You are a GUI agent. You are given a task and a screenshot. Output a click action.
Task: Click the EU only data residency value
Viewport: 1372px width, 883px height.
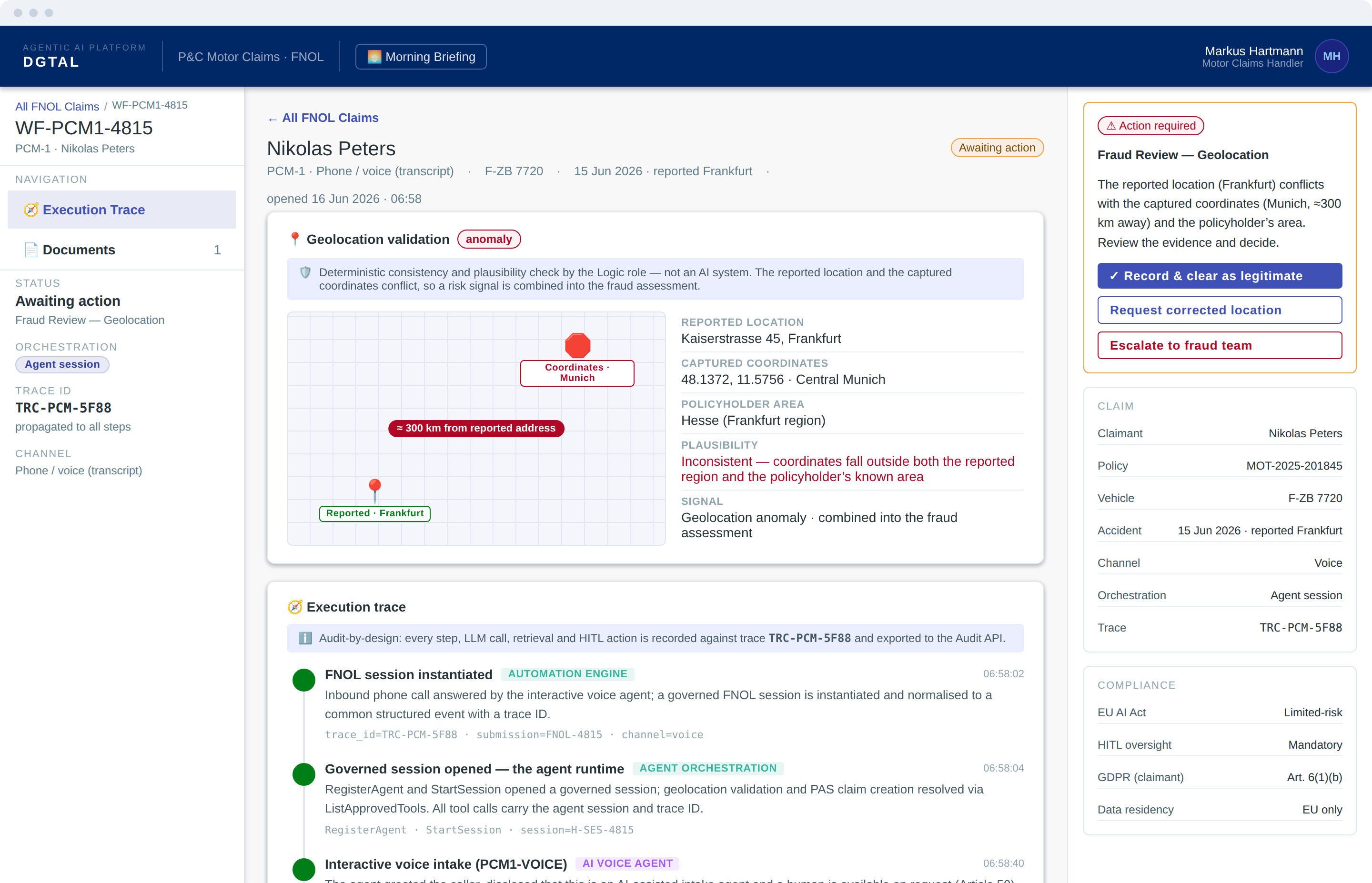tap(1322, 810)
